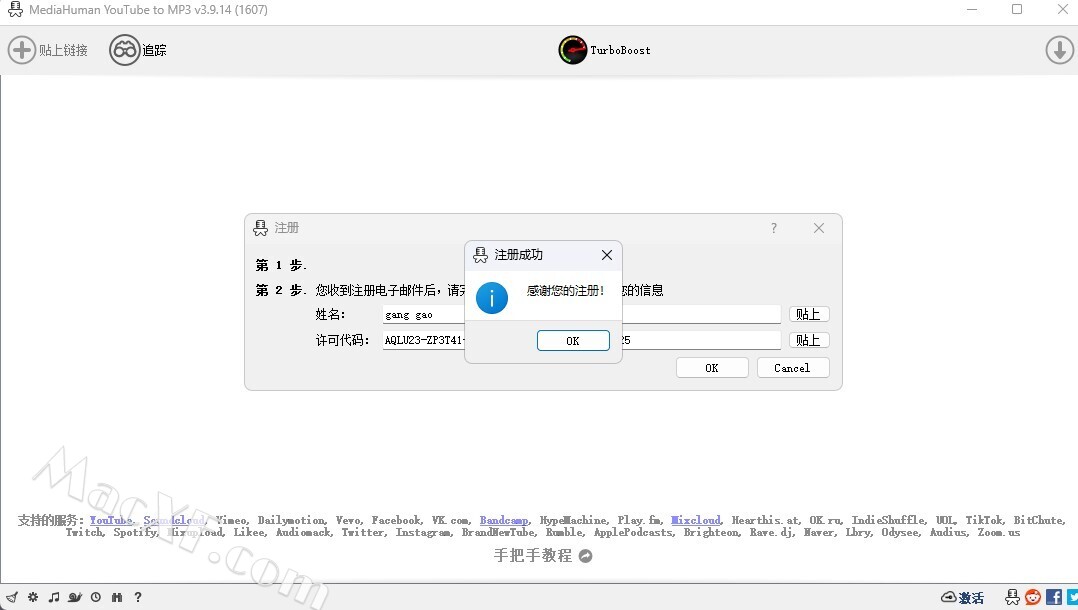Open settings via the gear icon

pos(33,597)
